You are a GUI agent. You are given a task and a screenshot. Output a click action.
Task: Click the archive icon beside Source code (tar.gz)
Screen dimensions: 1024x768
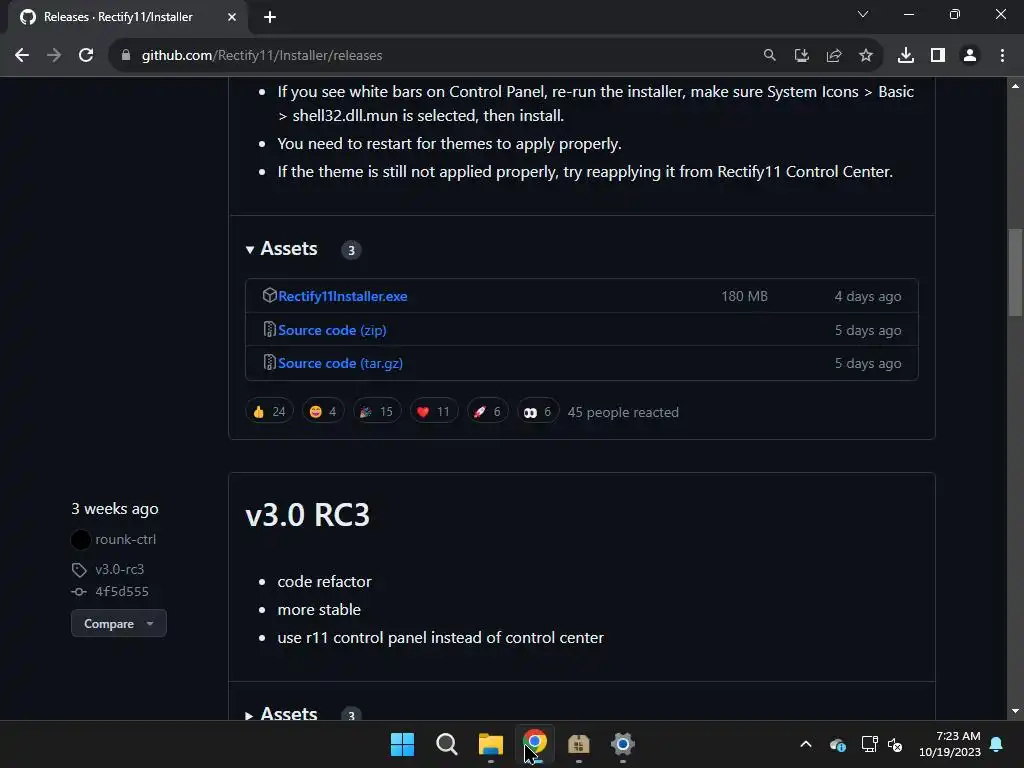pos(269,362)
